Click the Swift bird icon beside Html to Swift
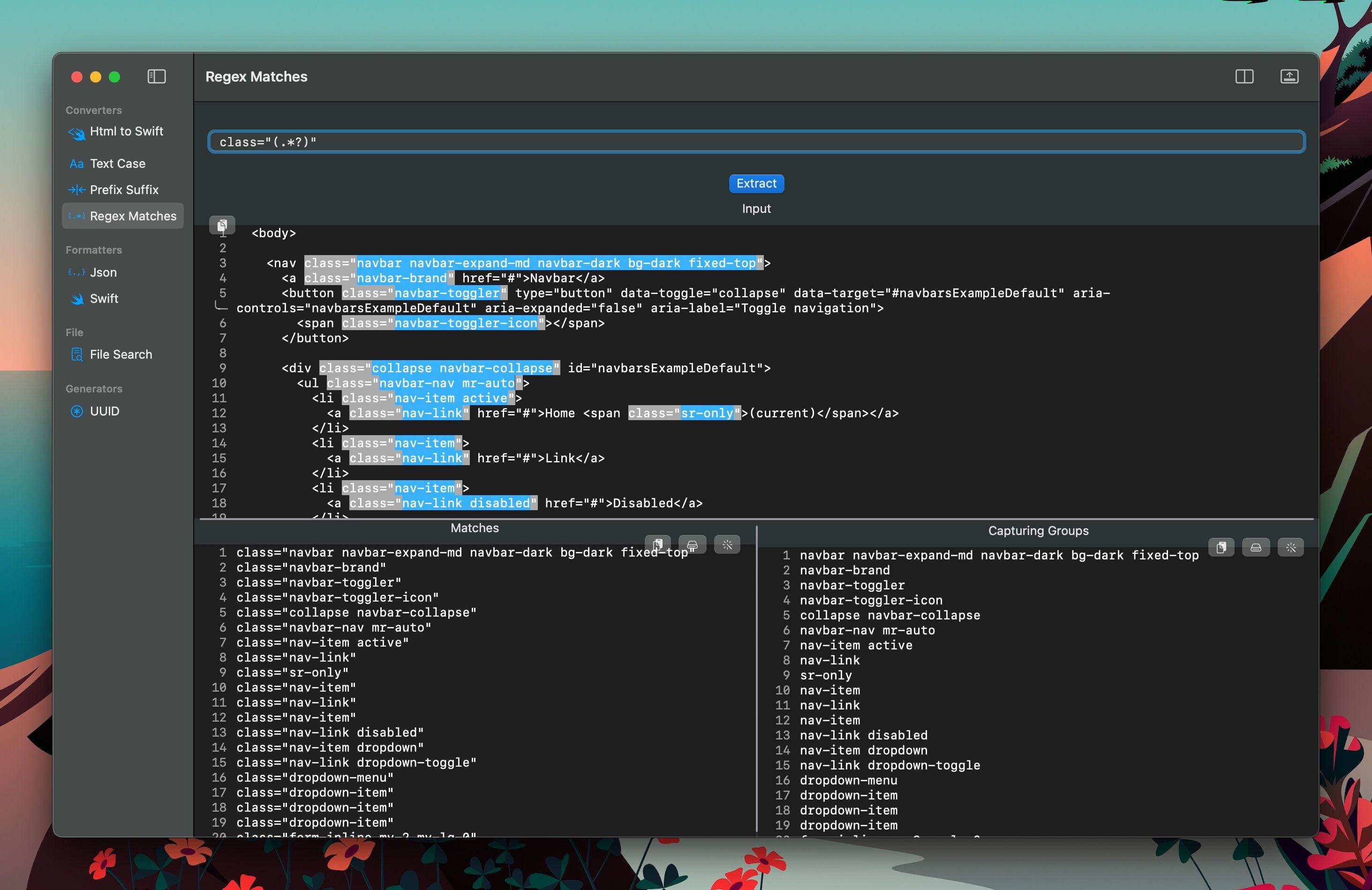Viewport: 1372px width, 890px height. pos(77,134)
